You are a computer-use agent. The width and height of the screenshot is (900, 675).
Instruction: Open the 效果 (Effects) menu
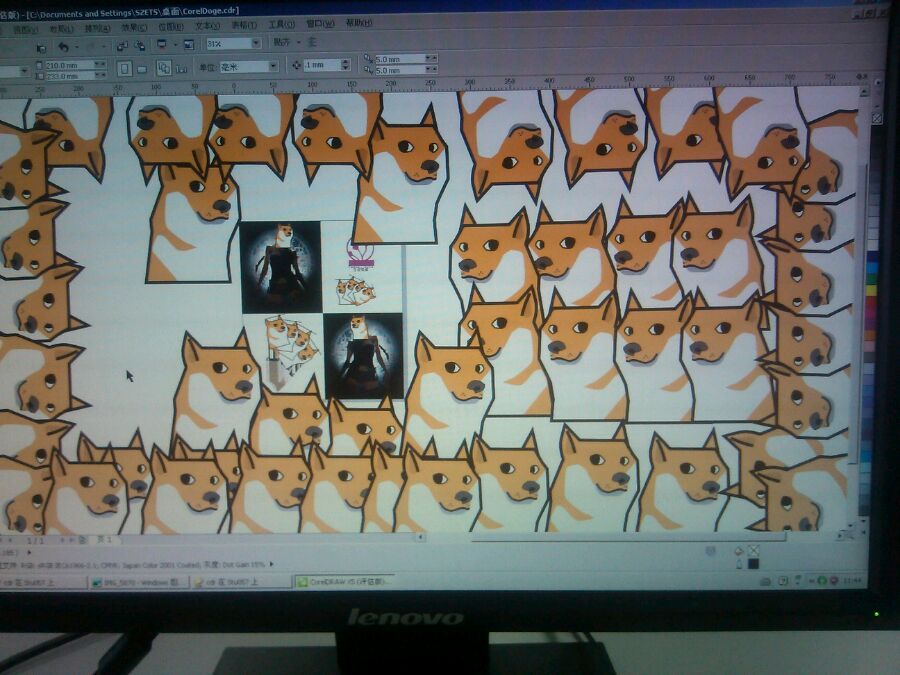(x=134, y=28)
